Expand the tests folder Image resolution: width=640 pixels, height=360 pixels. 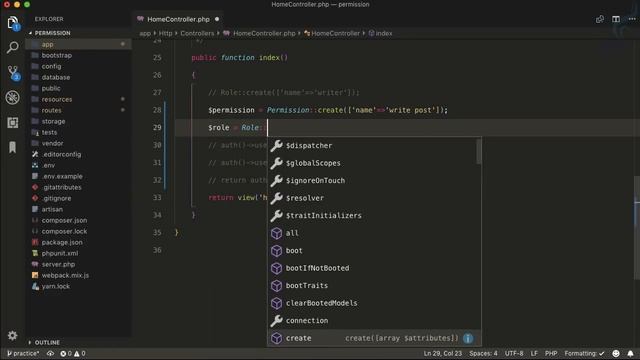pos(49,132)
